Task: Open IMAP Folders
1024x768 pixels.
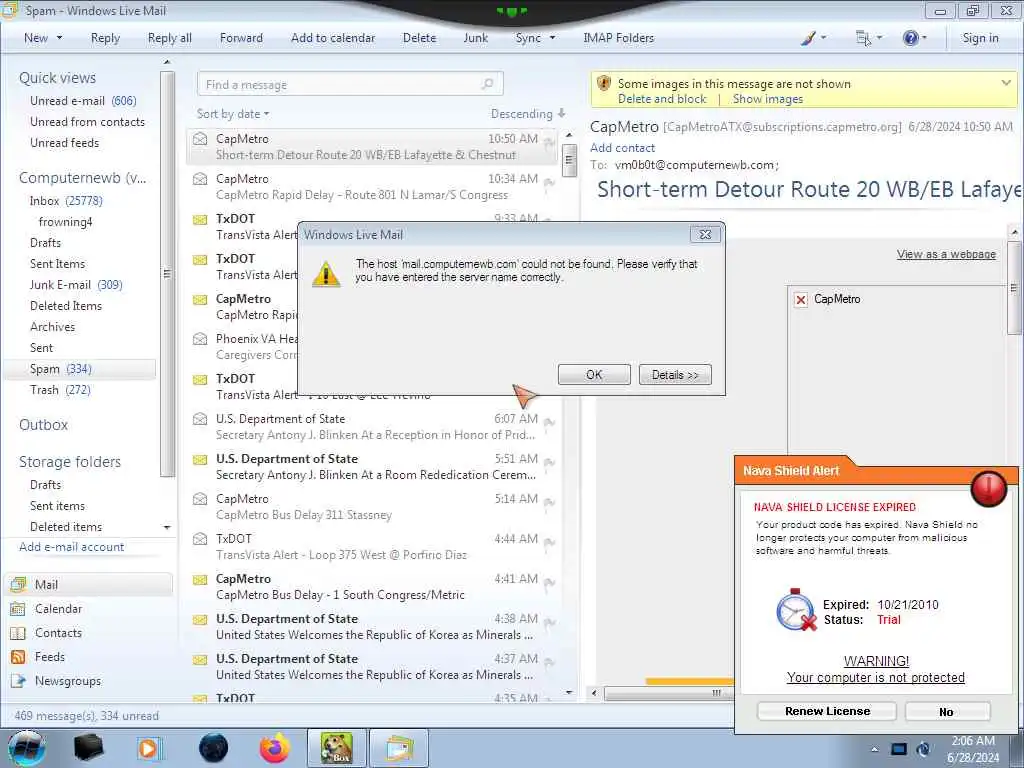Action: [618, 38]
